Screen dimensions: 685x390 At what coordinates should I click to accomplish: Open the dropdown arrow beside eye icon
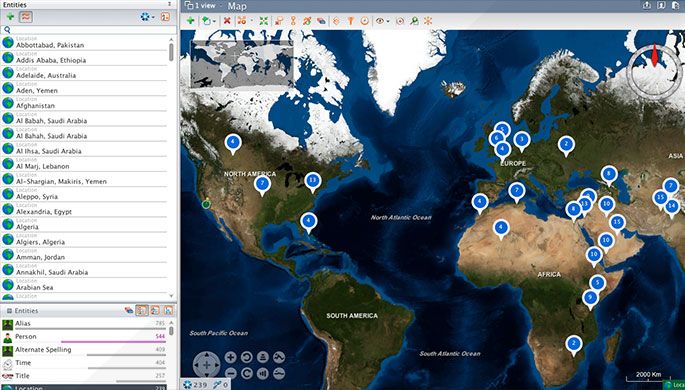pyautogui.click(x=388, y=21)
